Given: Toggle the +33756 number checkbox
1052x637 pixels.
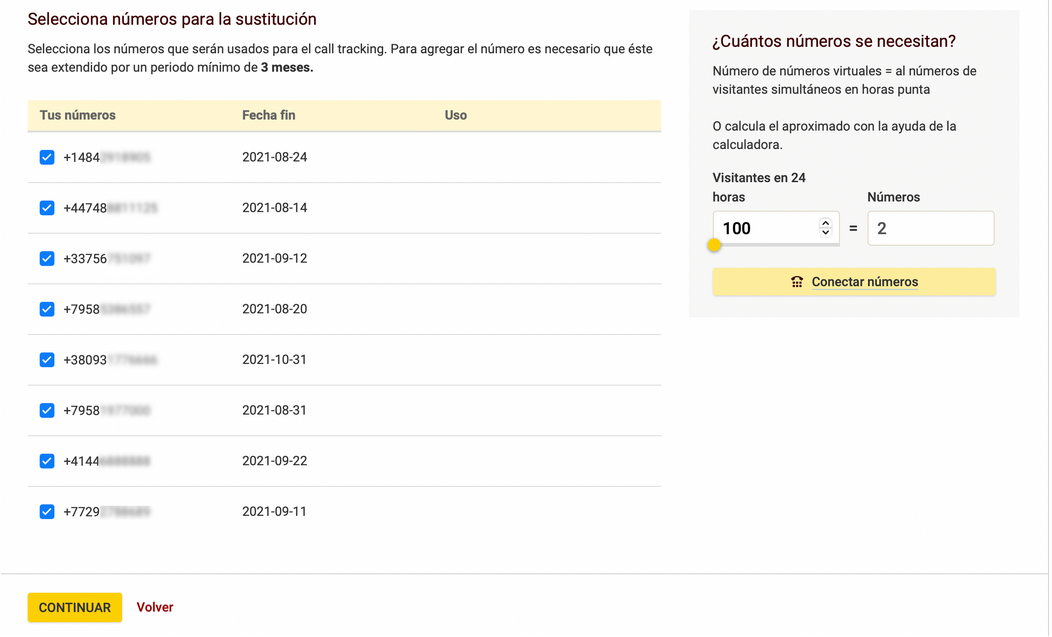Looking at the screenshot, I should (47, 259).
